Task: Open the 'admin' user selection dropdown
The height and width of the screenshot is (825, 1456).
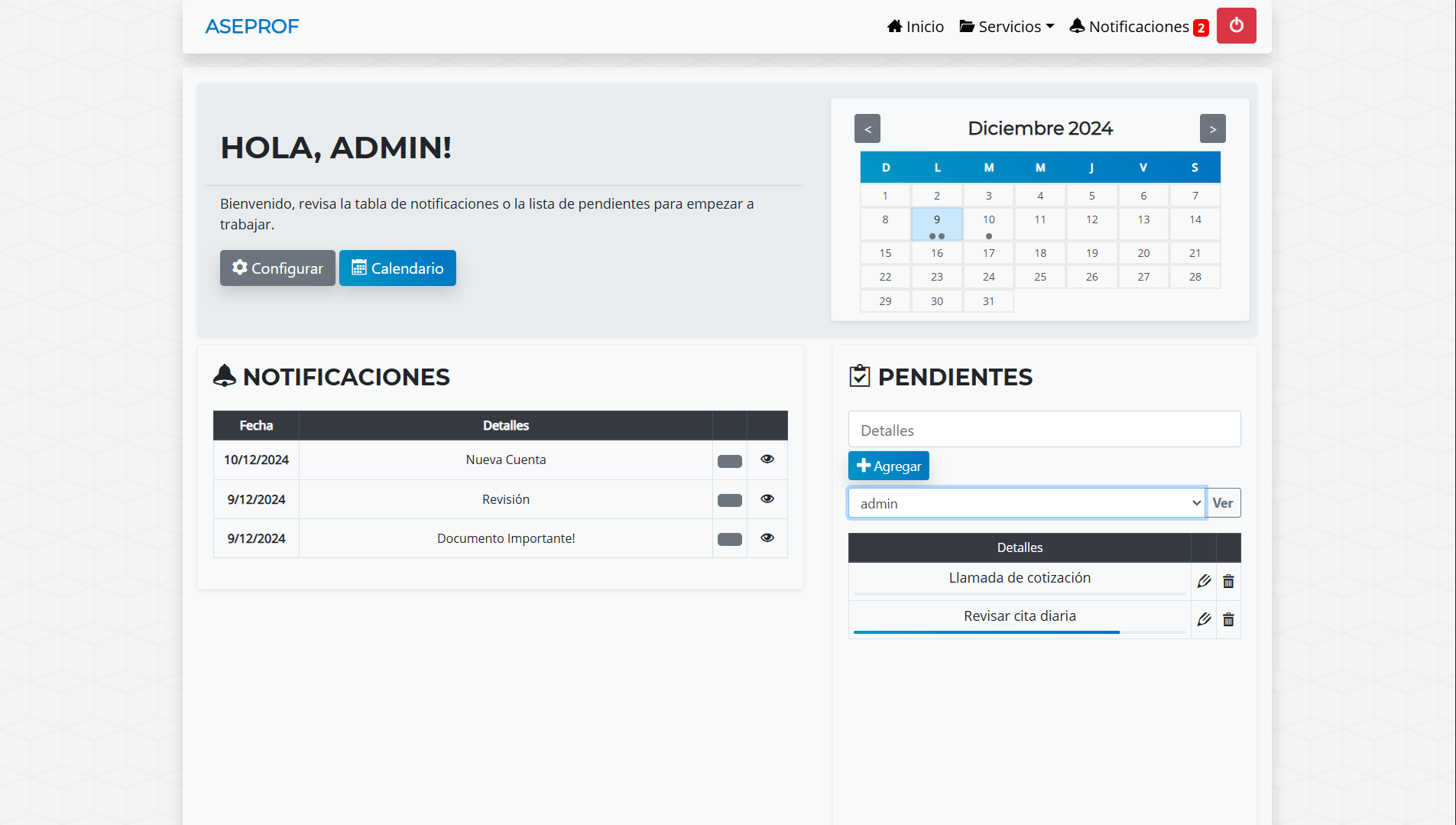Action: click(x=1026, y=502)
